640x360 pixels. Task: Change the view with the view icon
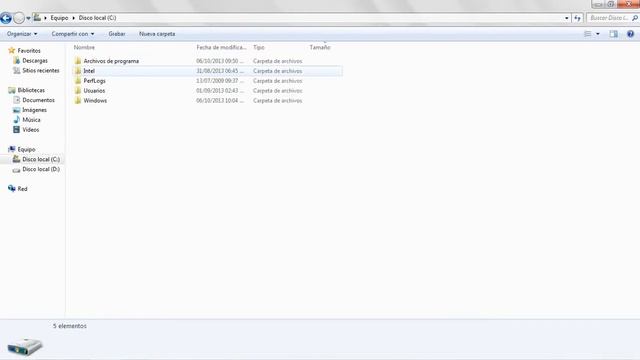click(x=588, y=34)
